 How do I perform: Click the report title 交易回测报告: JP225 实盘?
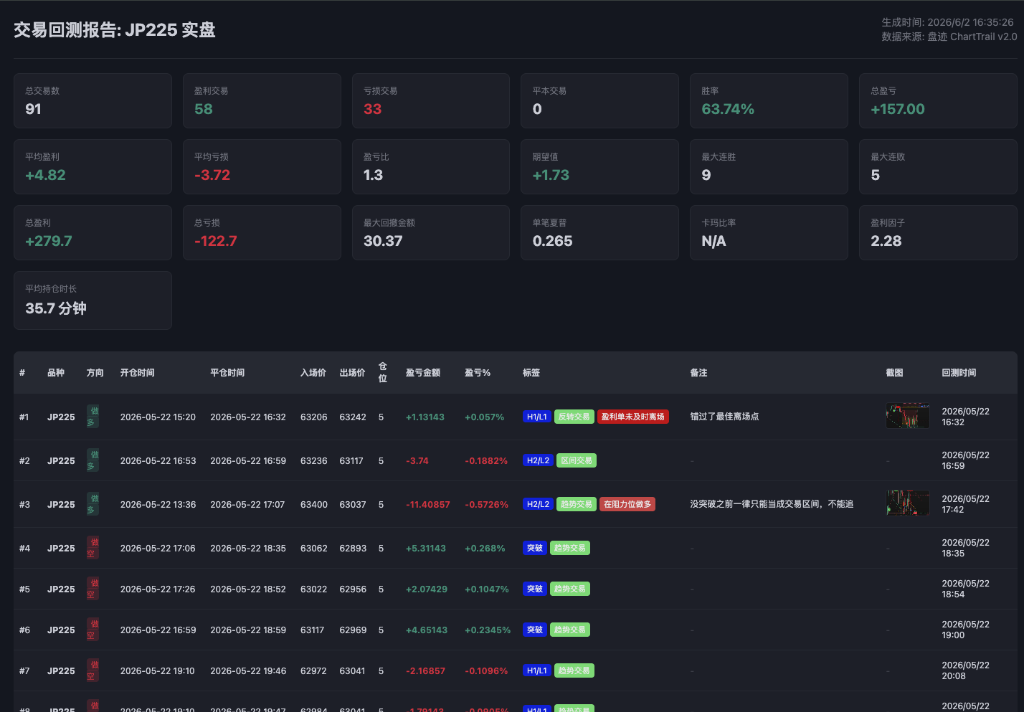[x=114, y=30]
